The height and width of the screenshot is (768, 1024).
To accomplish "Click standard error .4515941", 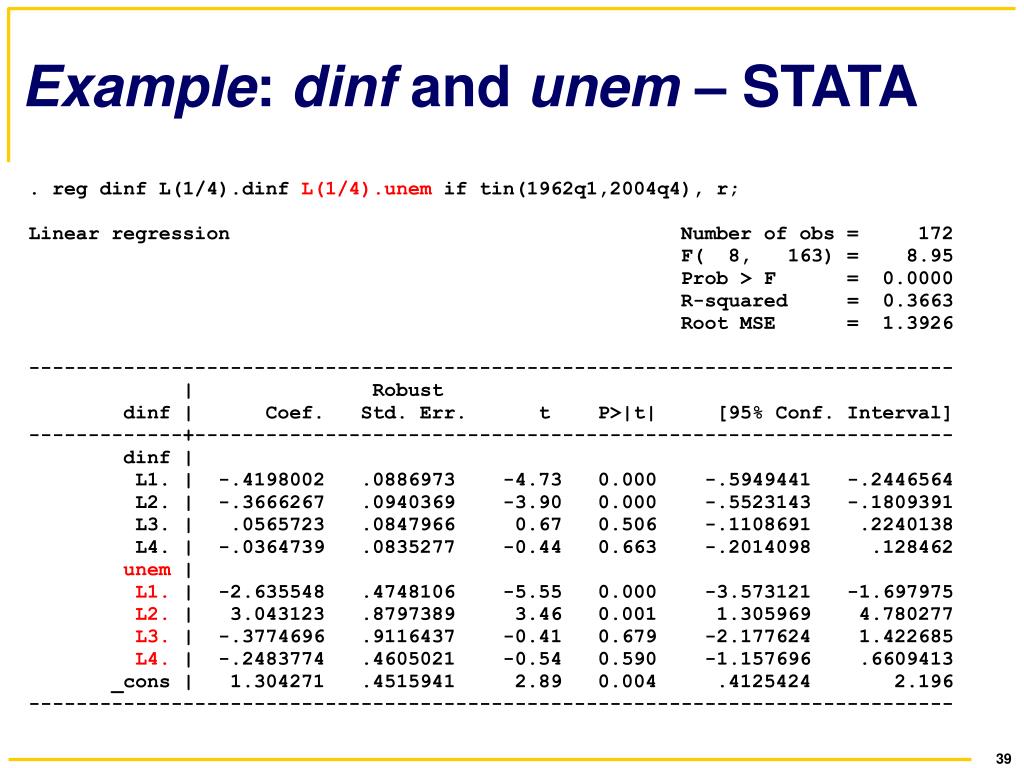I will (408, 681).
